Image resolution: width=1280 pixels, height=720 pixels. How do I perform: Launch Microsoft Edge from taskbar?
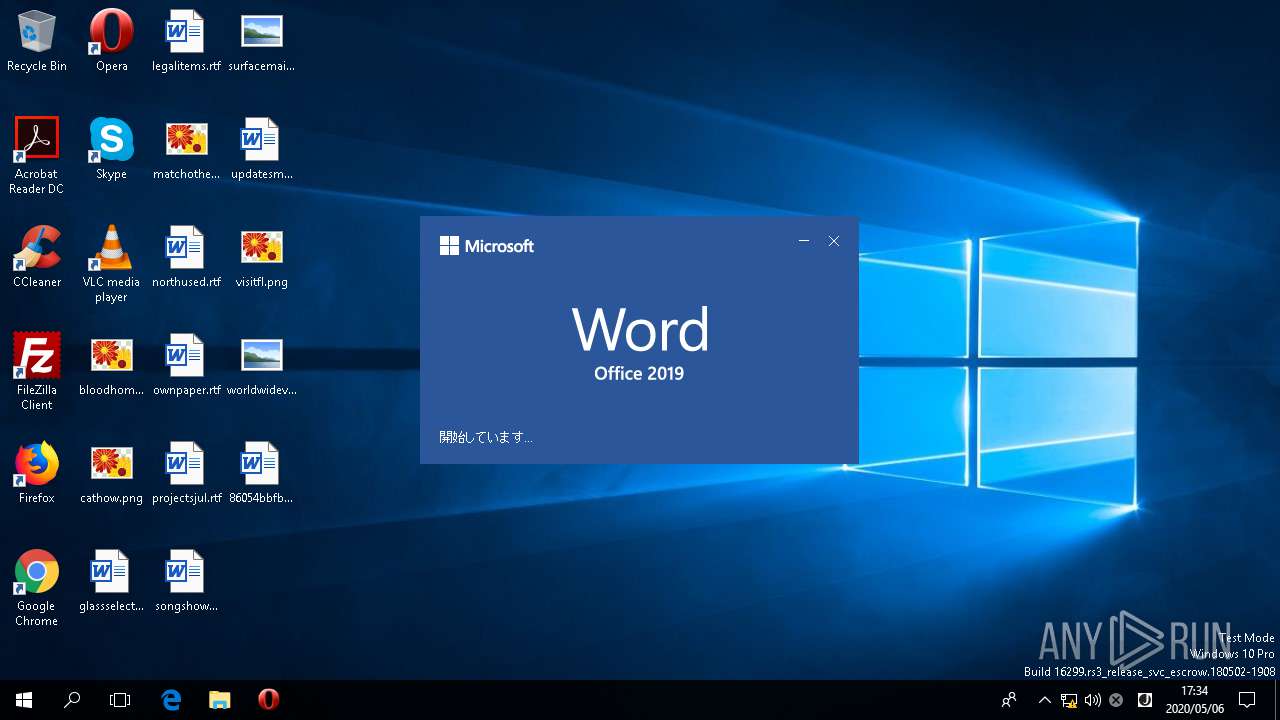coord(172,700)
